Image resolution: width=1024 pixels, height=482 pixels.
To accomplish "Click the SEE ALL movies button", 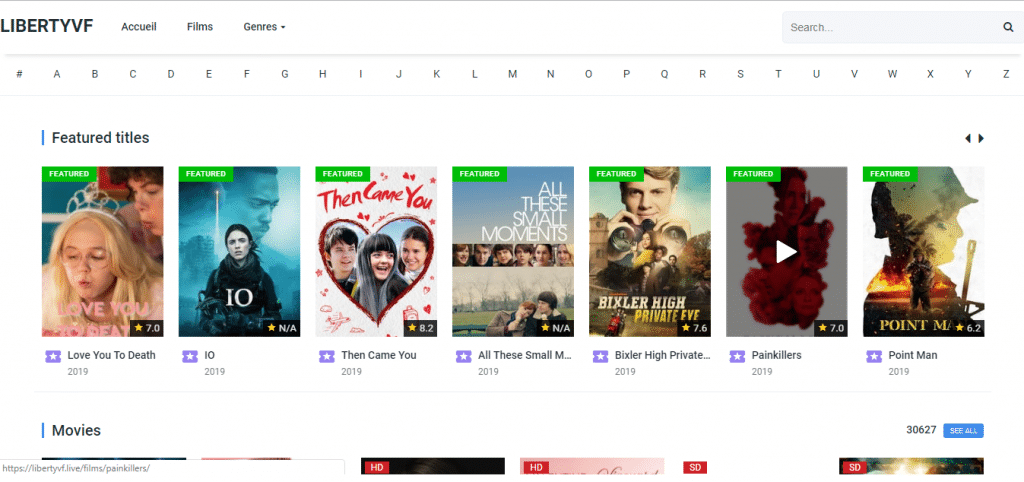I will pyautogui.click(x=963, y=430).
